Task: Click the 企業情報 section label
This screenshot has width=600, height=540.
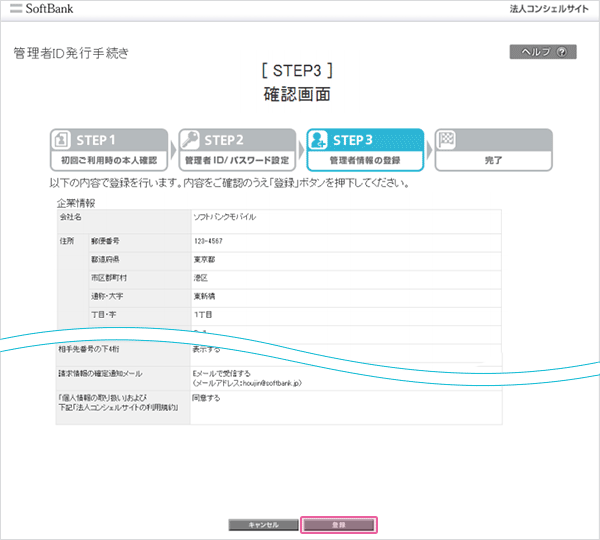Action: pyautogui.click(x=76, y=203)
